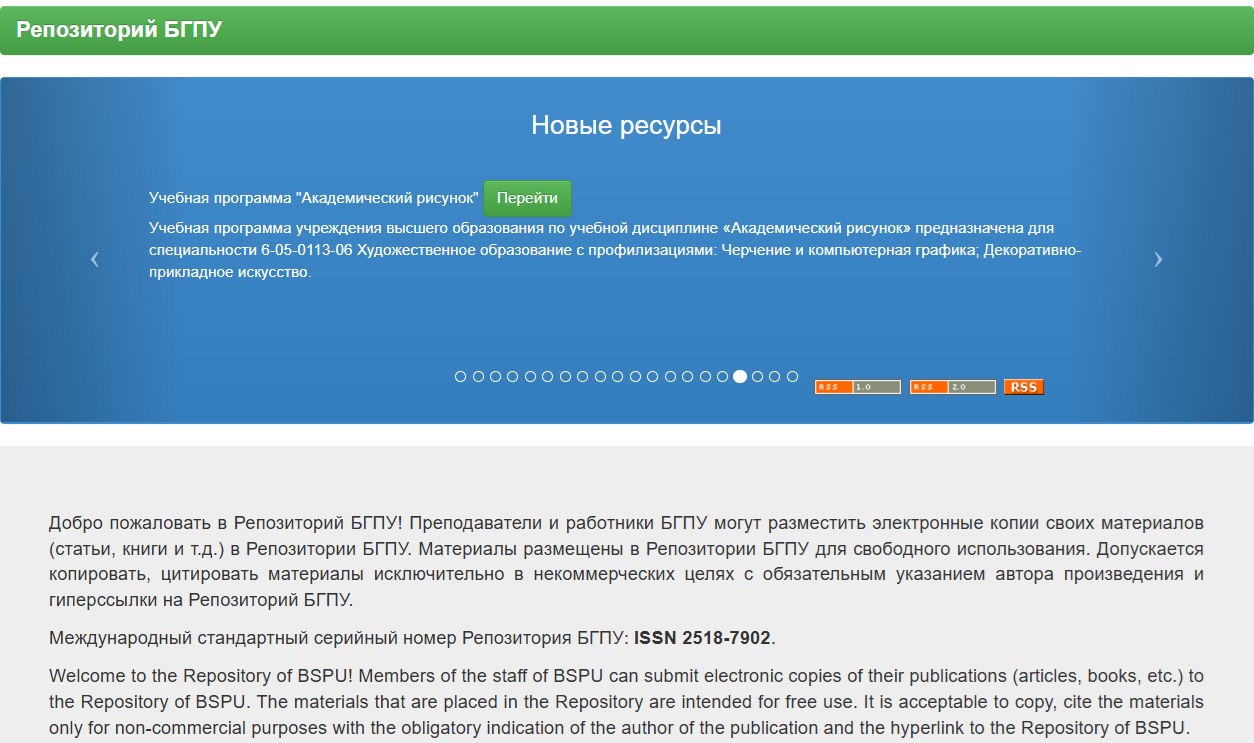Open the Репозиторий БГПУ header link
Screen dimensions: 1254x743
119,30
